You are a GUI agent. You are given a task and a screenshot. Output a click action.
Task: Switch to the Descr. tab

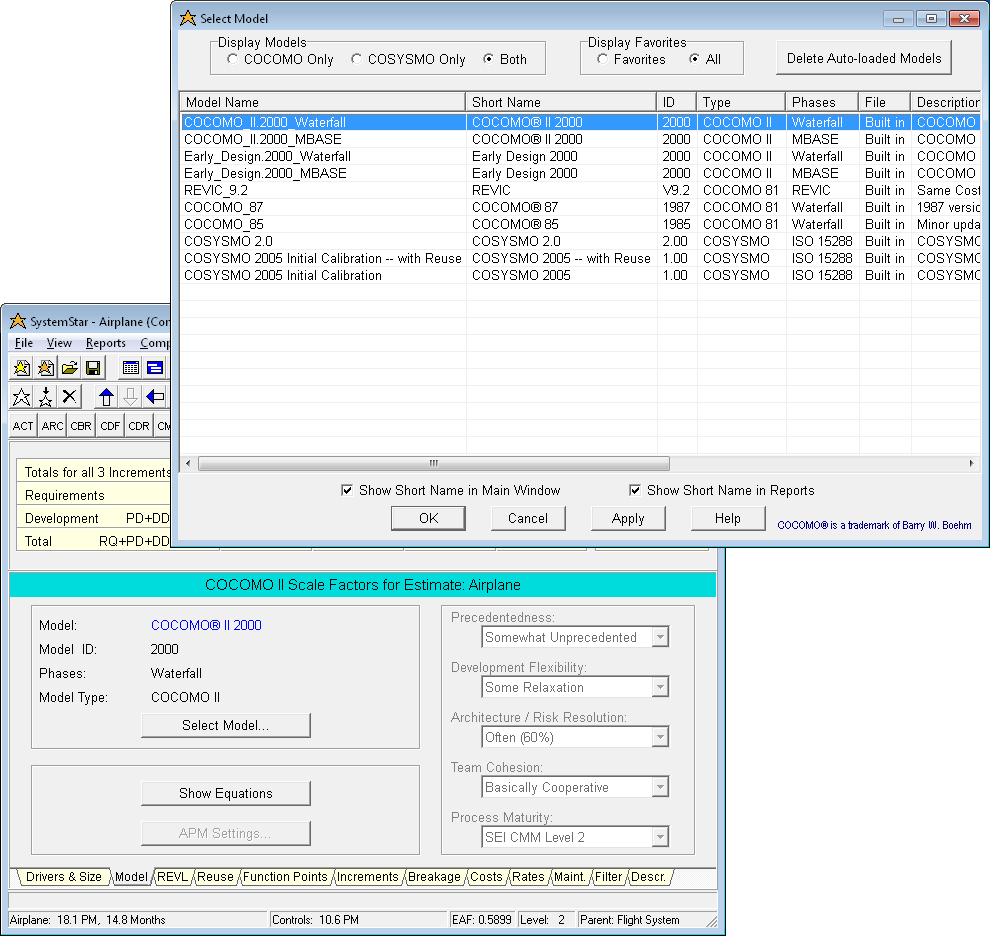[x=648, y=877]
